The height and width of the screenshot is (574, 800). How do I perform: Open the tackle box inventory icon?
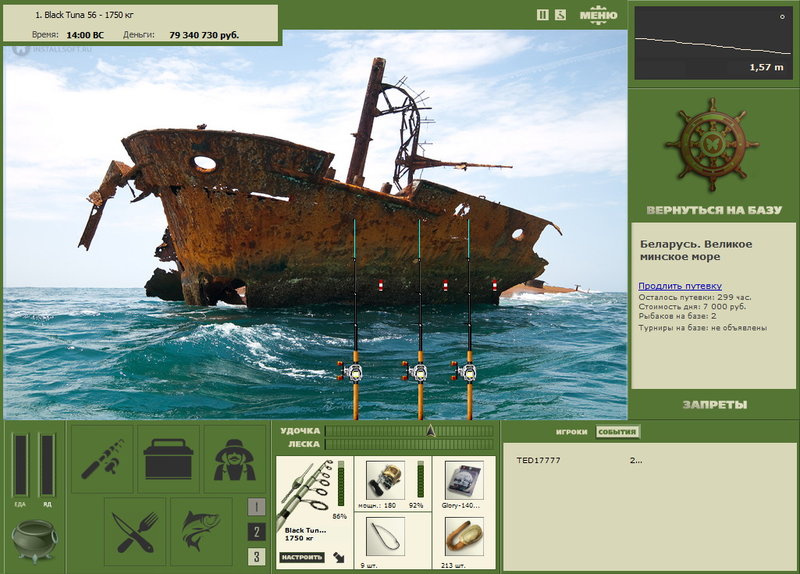tap(168, 459)
